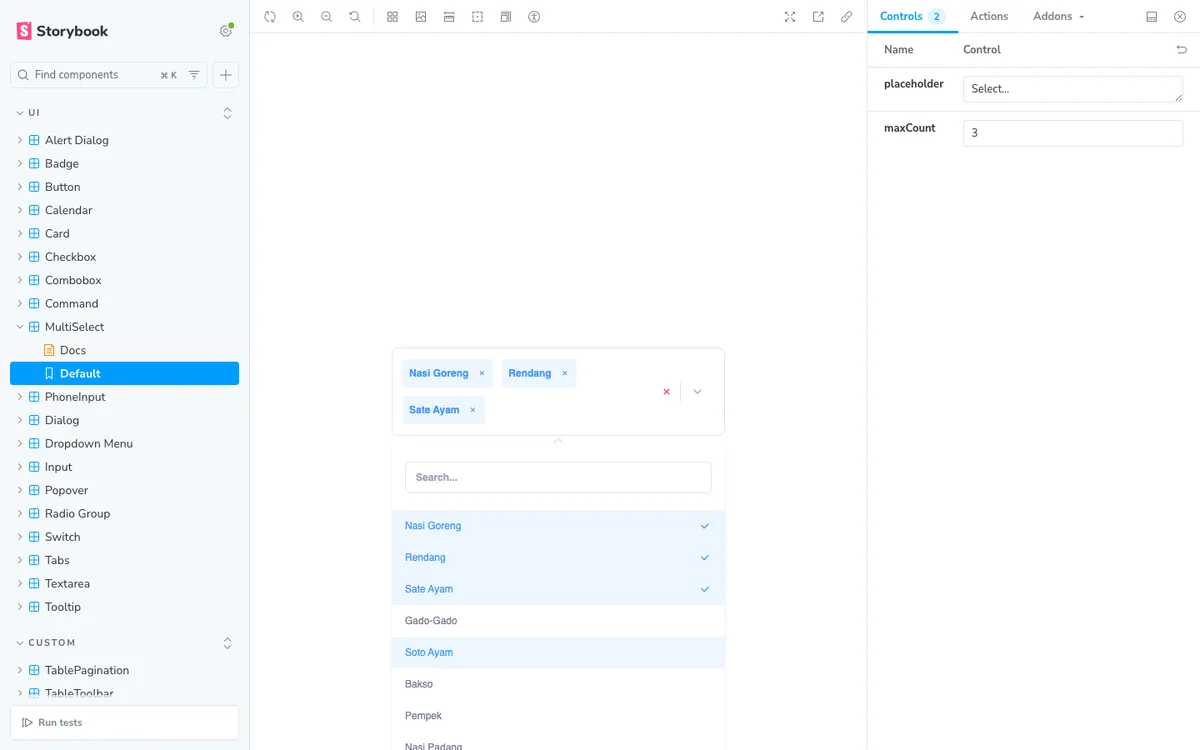1200x750 pixels.
Task: Open the background change tool
Action: pyautogui.click(x=421, y=17)
